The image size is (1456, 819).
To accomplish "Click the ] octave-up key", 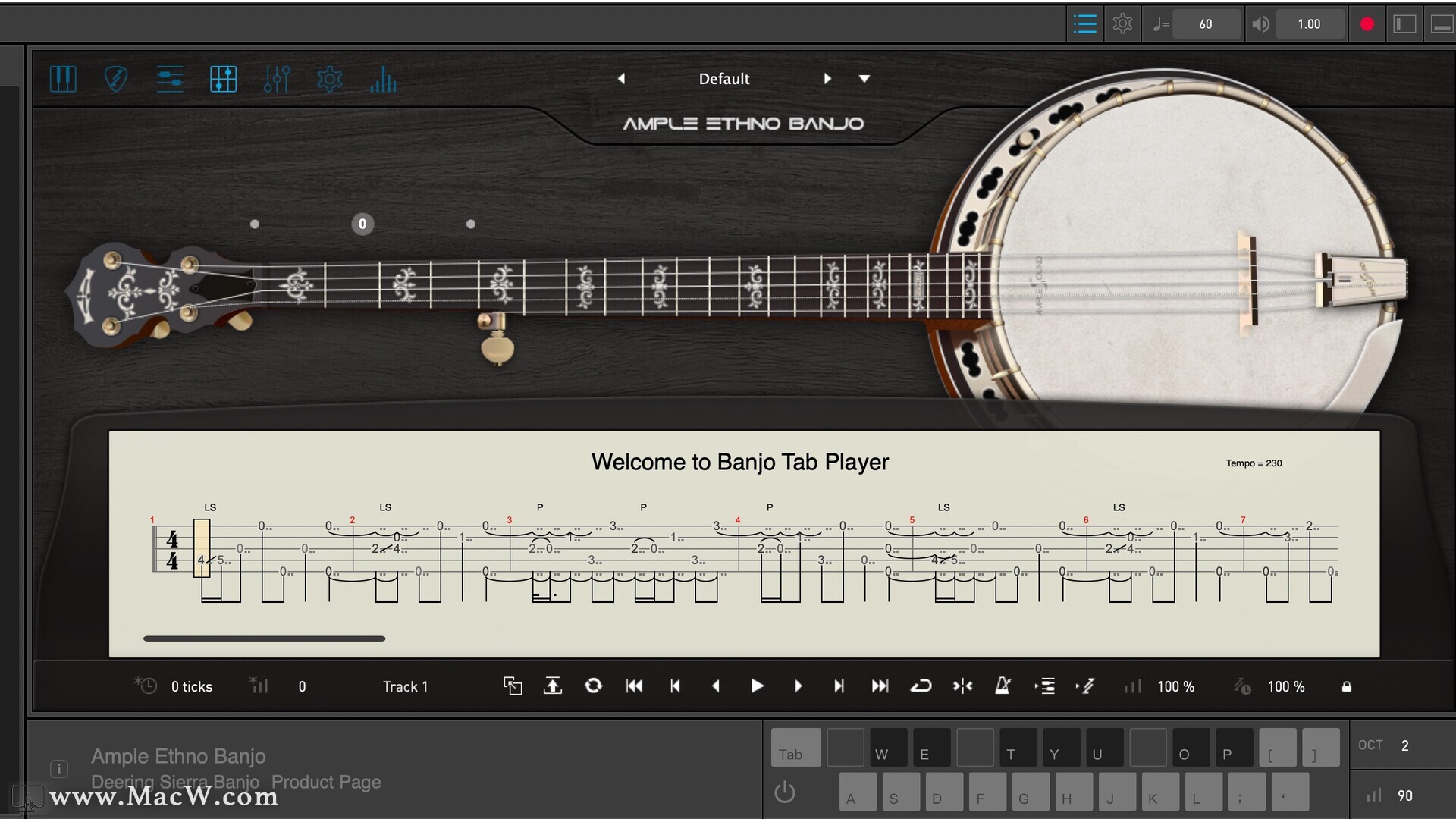I will pyautogui.click(x=1321, y=746).
